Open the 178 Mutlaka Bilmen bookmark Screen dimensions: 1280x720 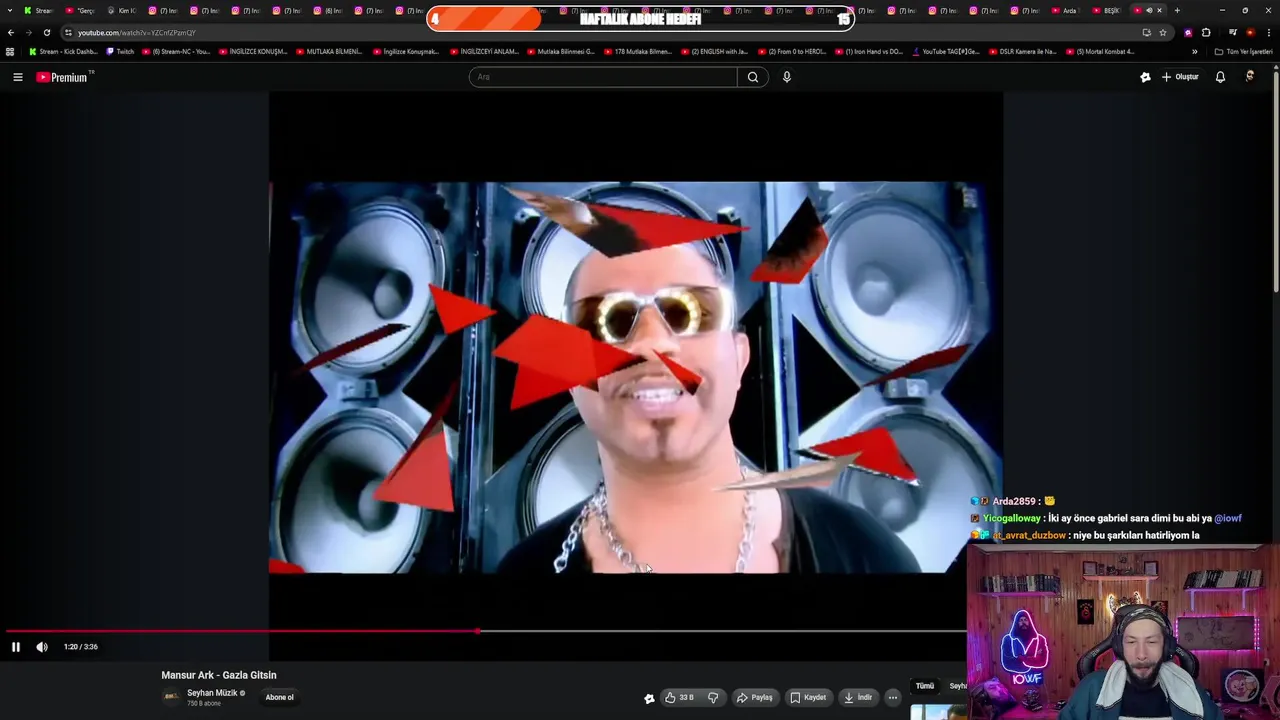pyautogui.click(x=638, y=51)
